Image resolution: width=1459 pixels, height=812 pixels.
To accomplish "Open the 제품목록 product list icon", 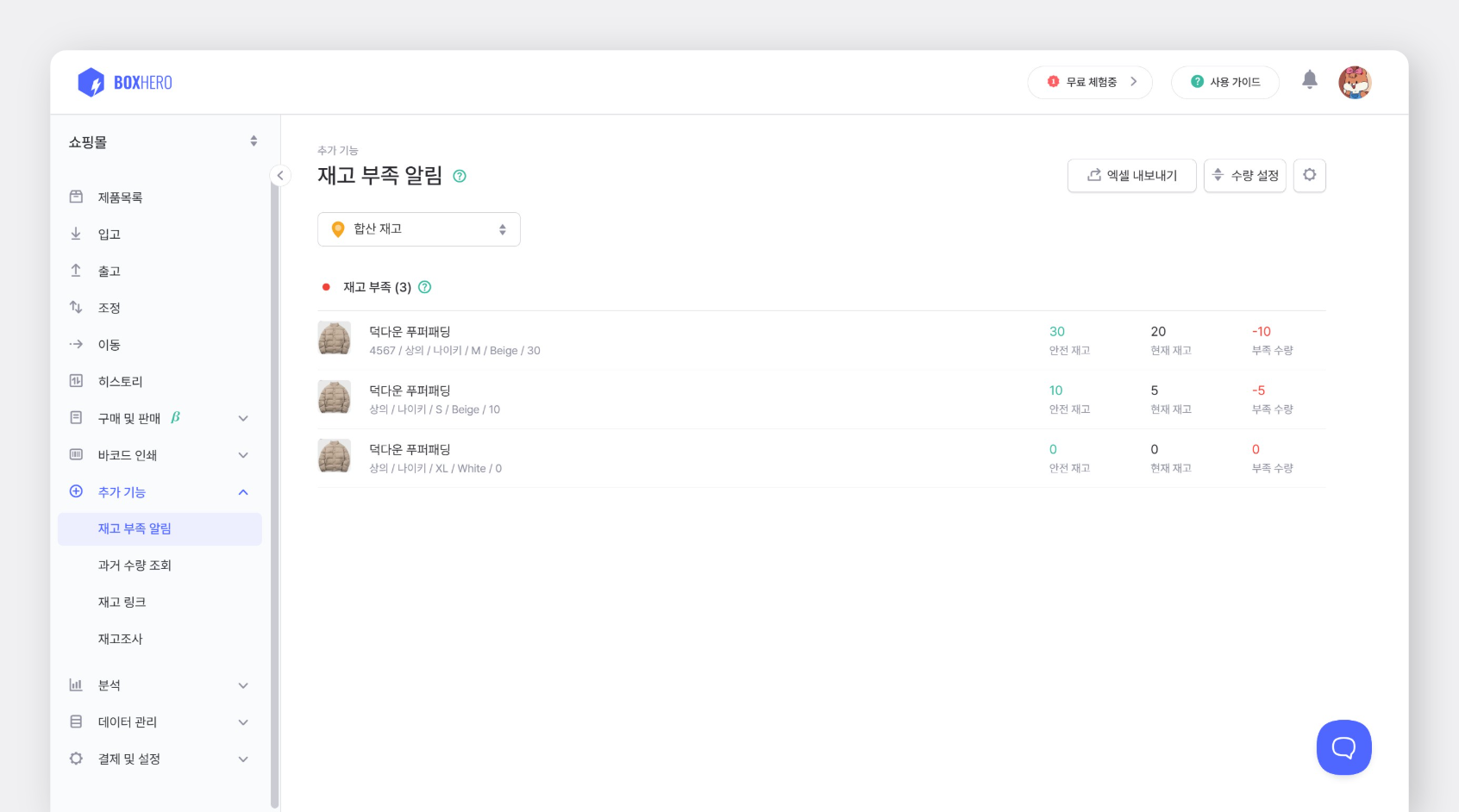I will tap(76, 197).
